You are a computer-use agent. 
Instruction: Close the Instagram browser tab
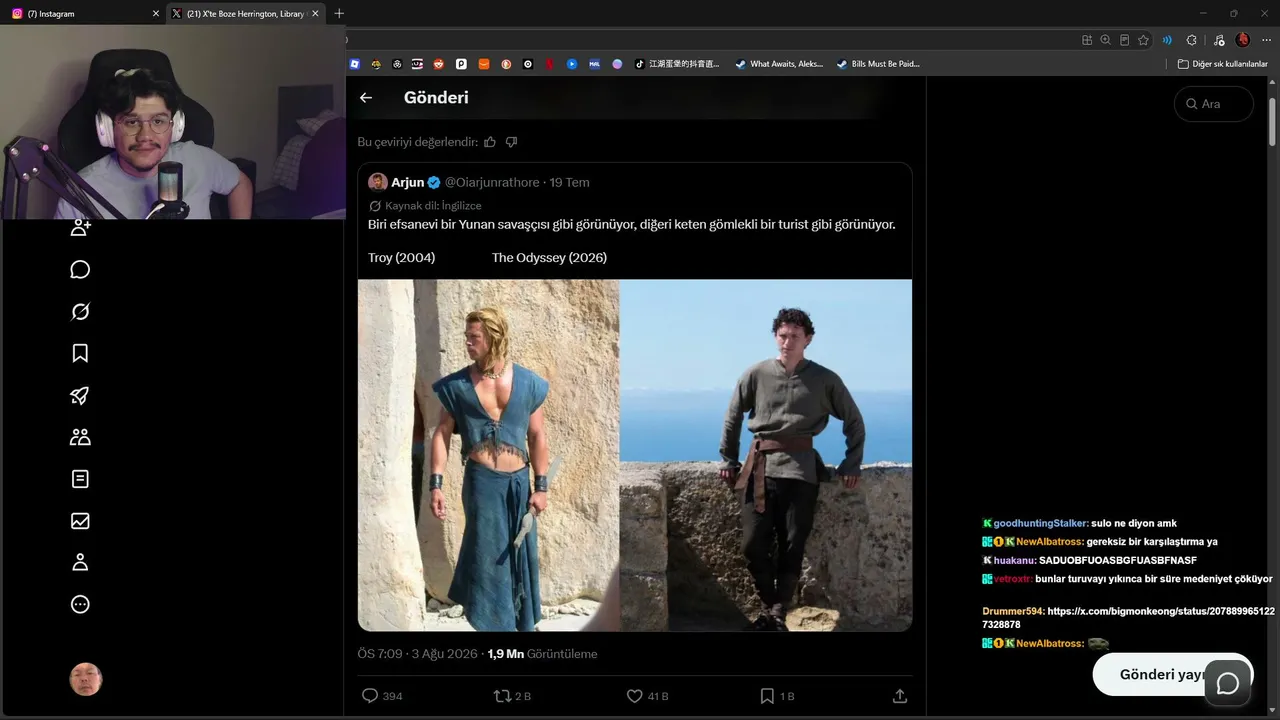point(156,14)
